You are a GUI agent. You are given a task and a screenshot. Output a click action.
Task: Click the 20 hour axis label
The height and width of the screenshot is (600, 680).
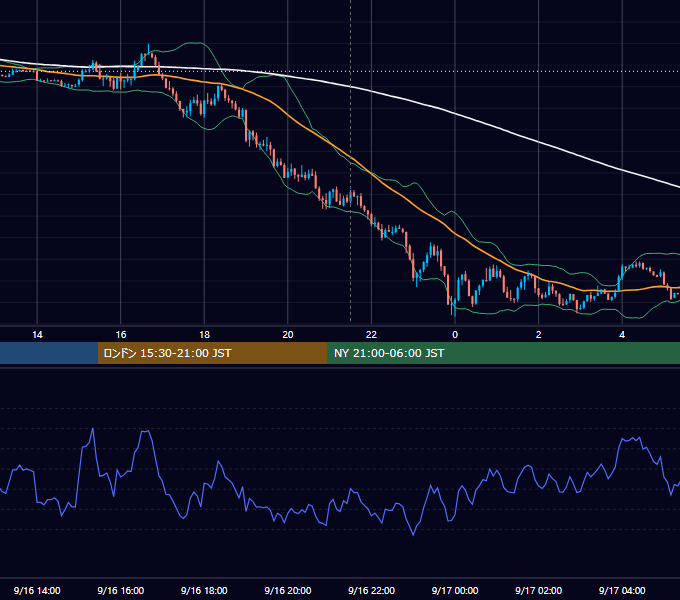click(x=288, y=335)
